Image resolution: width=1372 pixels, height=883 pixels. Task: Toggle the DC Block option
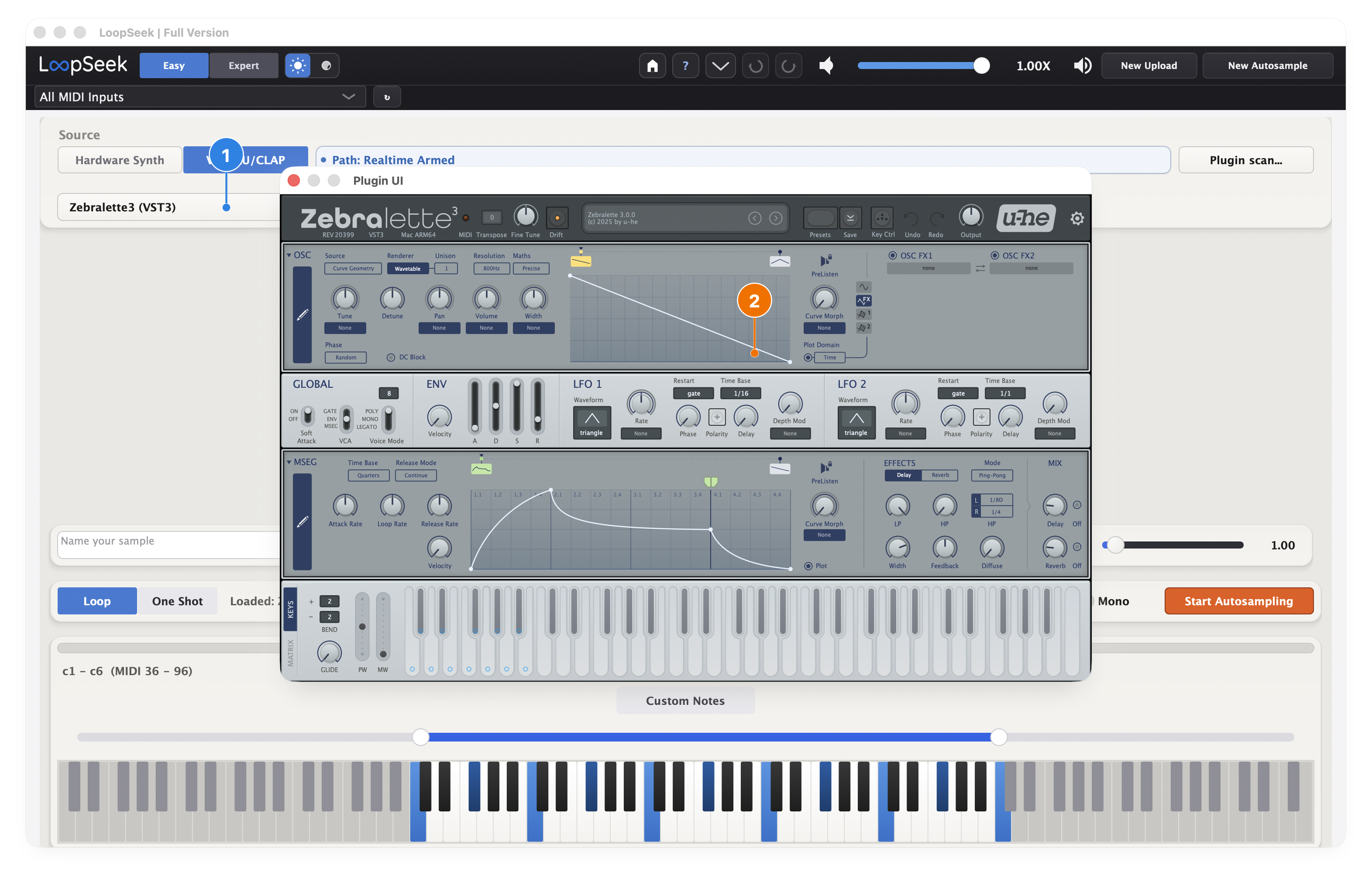pyautogui.click(x=391, y=357)
